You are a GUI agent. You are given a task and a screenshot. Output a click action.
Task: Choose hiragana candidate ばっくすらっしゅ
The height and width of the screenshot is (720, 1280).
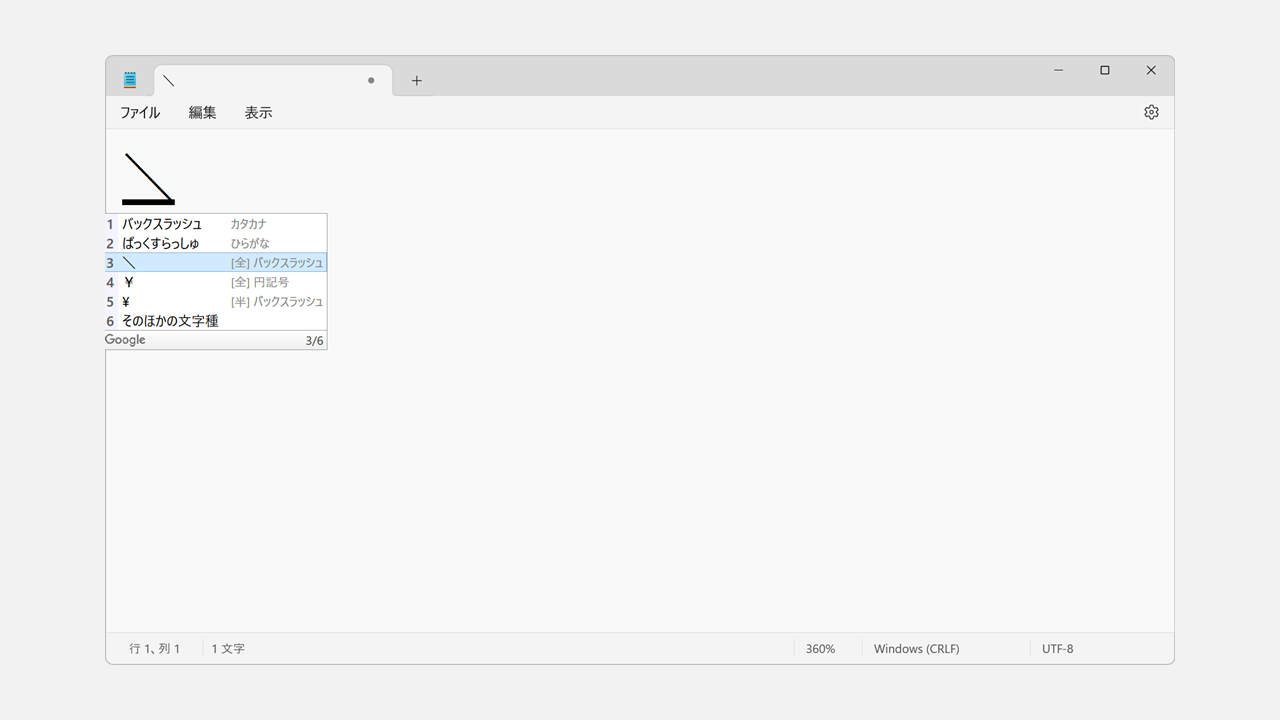pyautogui.click(x=161, y=243)
